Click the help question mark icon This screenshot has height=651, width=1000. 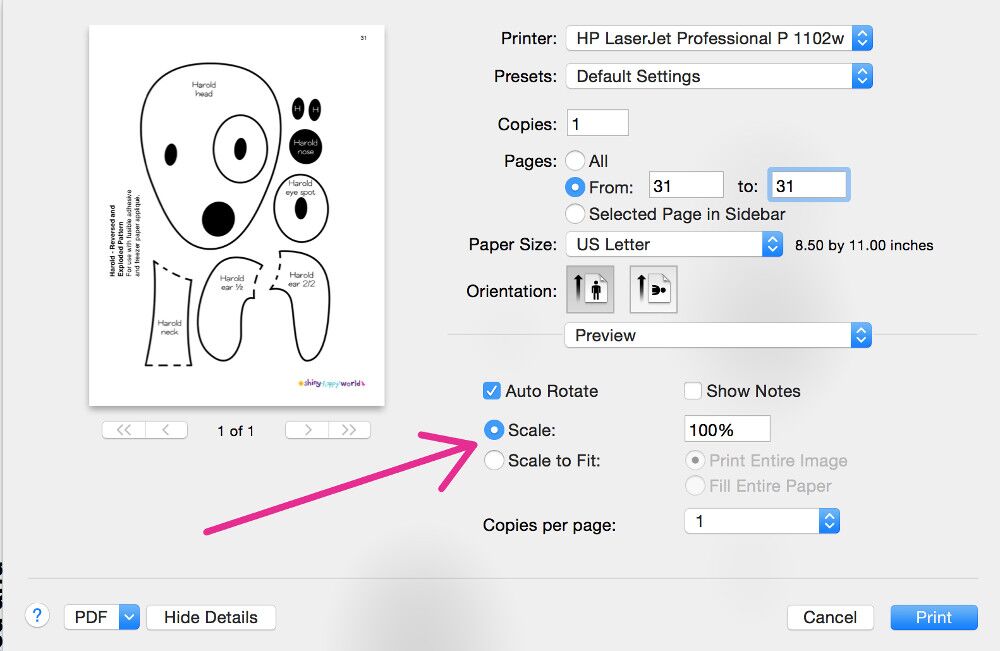click(37, 616)
